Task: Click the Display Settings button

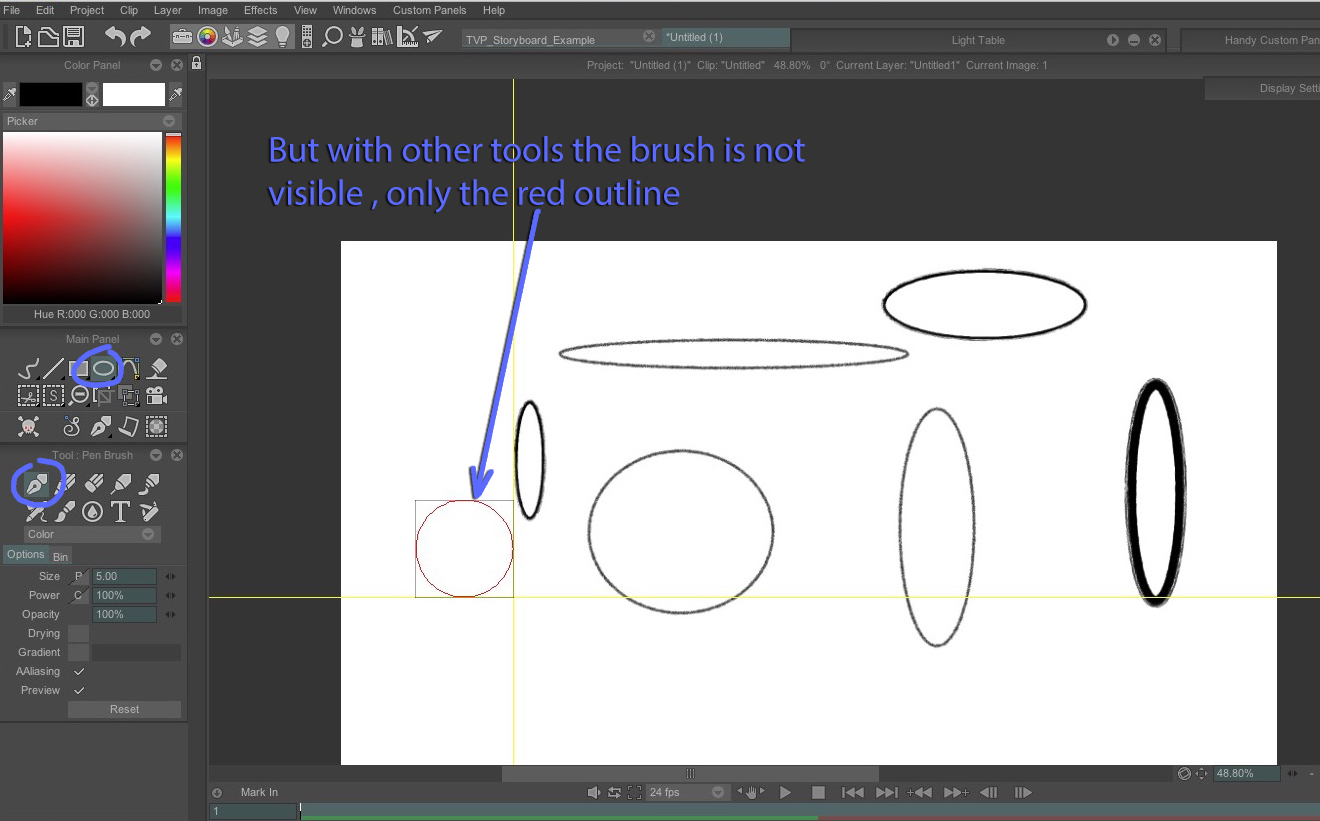Action: [1263, 88]
